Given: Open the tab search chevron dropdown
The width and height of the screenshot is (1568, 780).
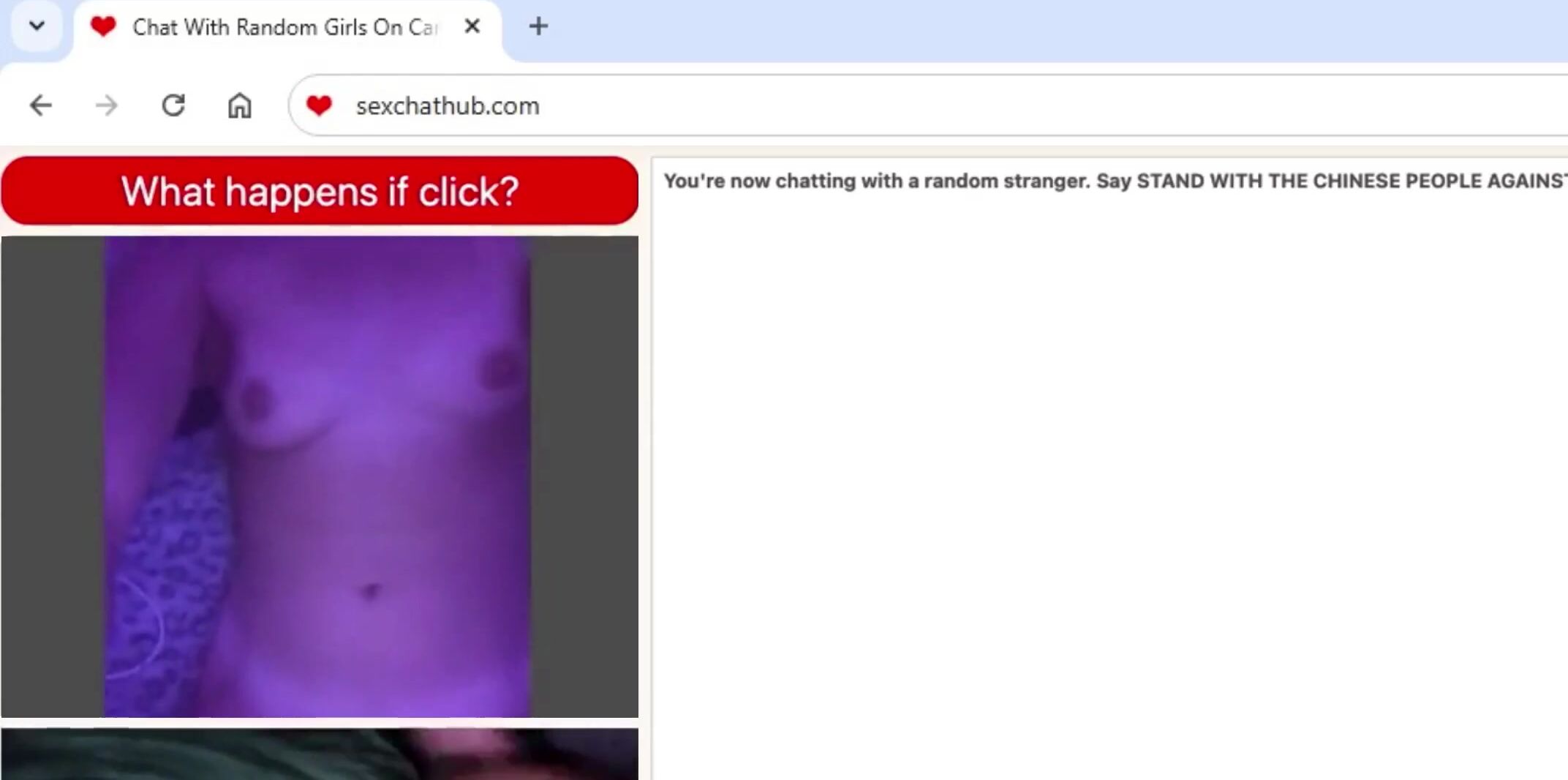Looking at the screenshot, I should (37, 27).
